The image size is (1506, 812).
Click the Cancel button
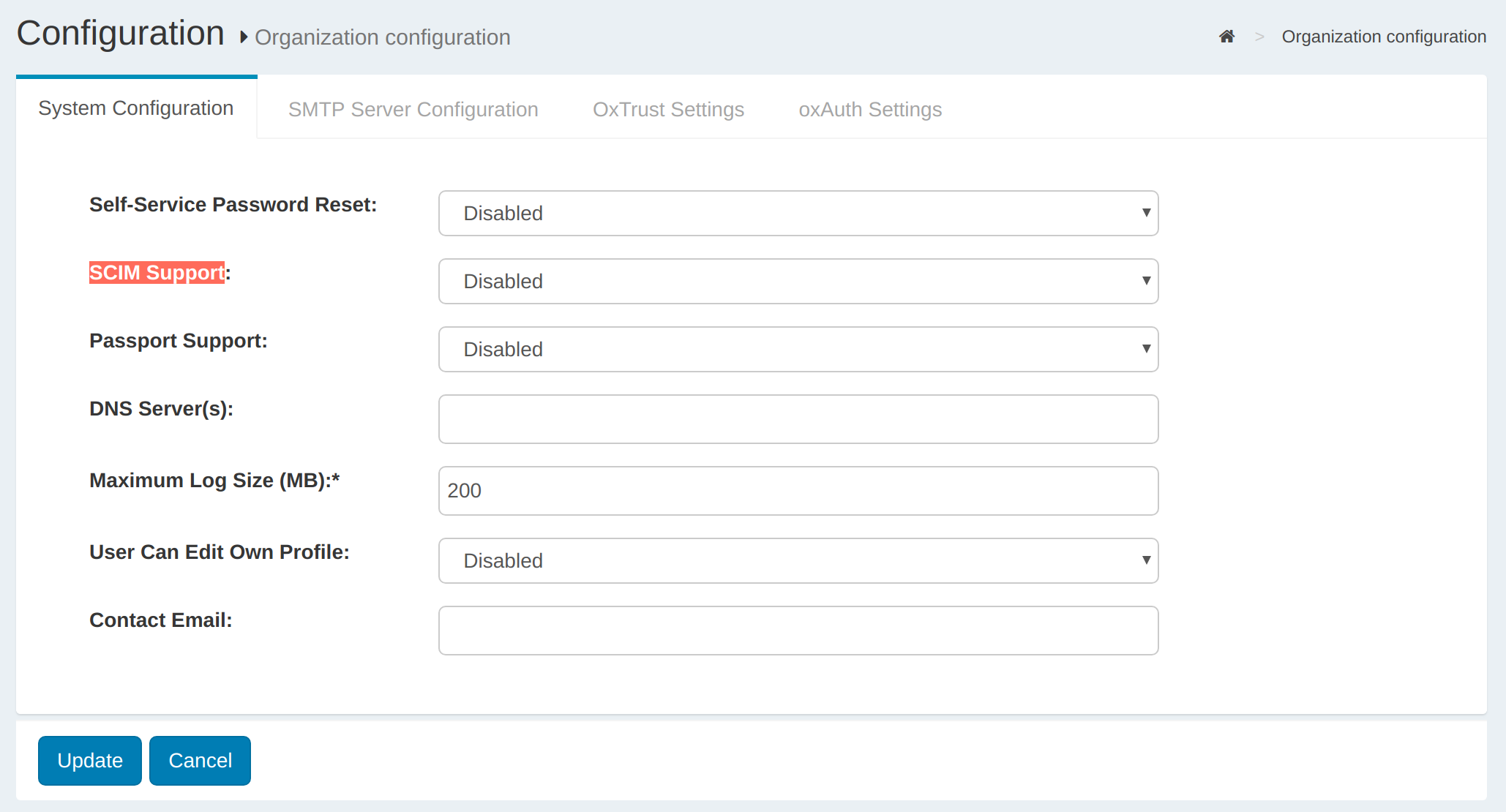click(x=200, y=761)
